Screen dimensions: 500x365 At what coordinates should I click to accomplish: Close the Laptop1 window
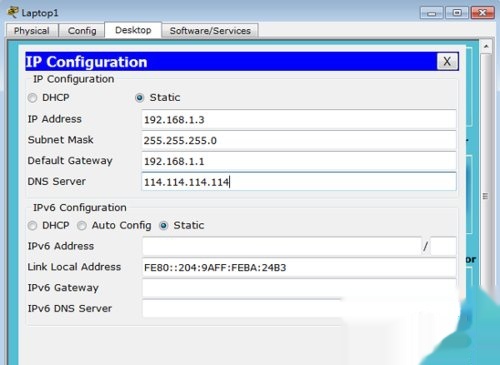tap(482, 13)
